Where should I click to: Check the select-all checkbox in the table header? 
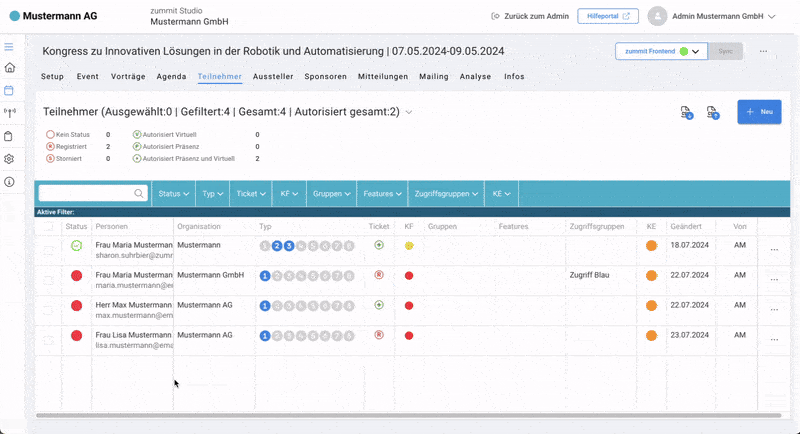[x=48, y=227]
